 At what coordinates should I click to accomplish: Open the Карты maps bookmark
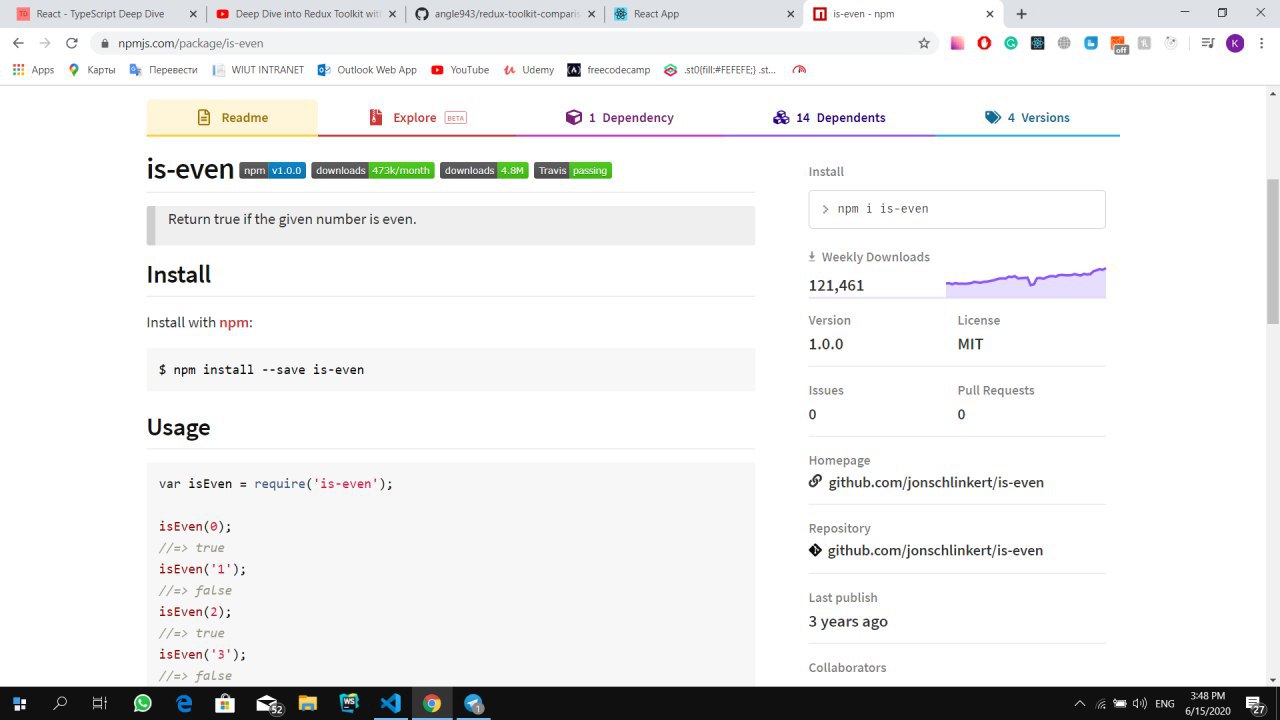tap(91, 70)
